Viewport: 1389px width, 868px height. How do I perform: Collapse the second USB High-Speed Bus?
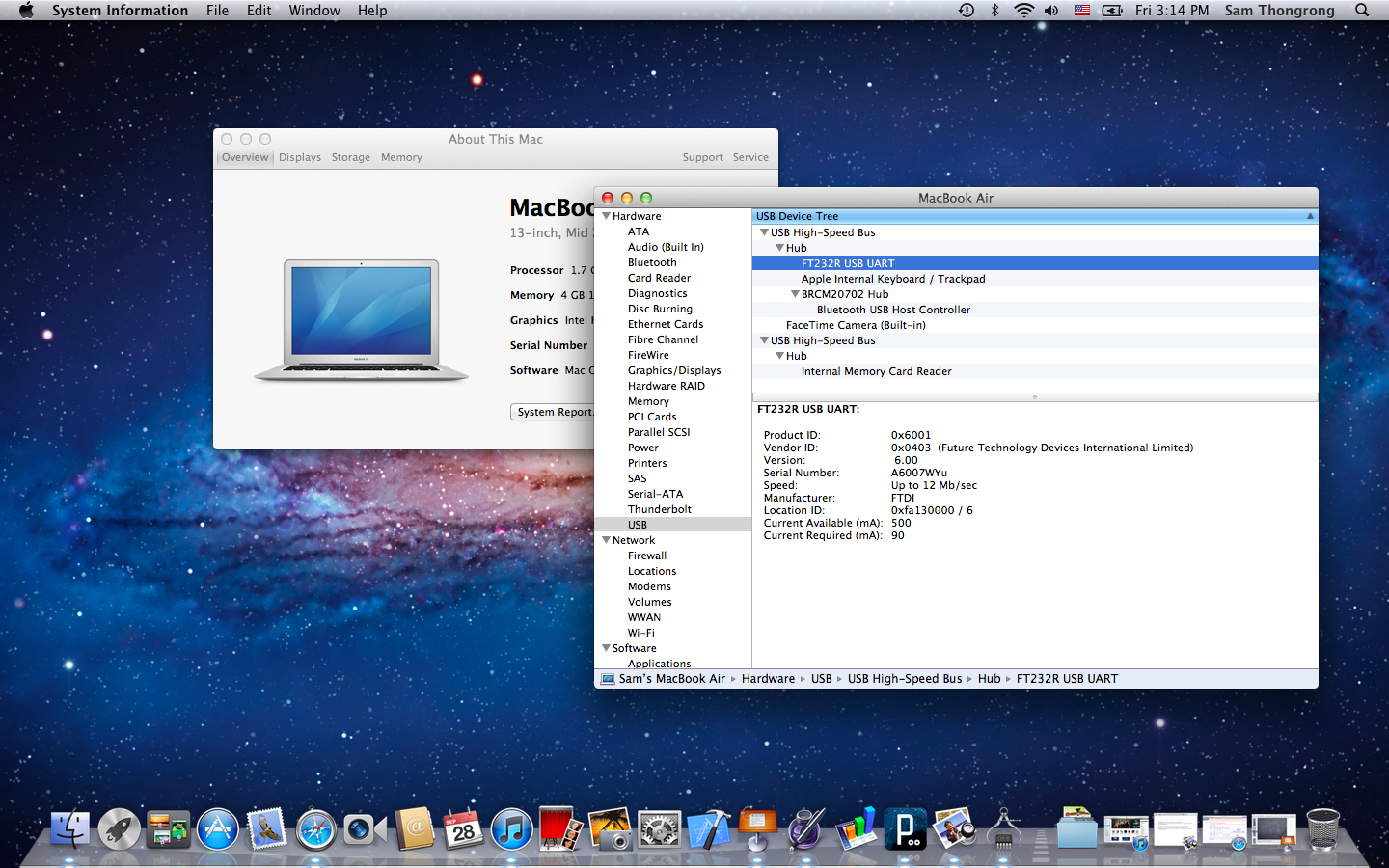pos(764,340)
